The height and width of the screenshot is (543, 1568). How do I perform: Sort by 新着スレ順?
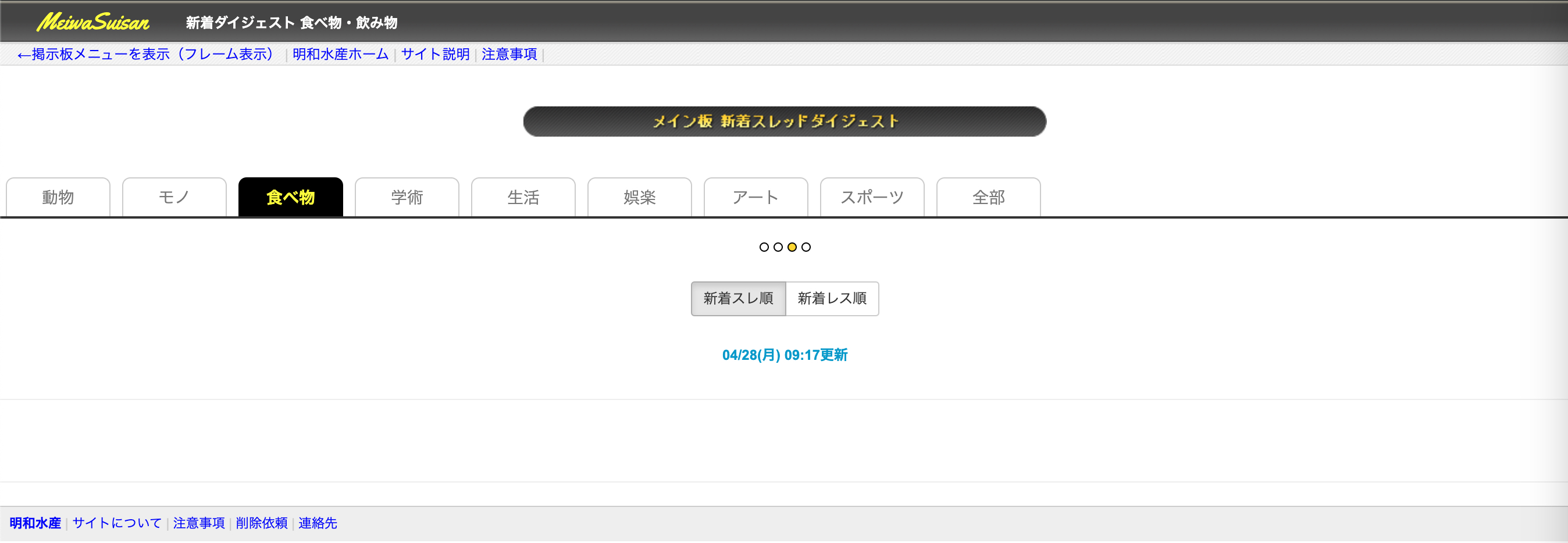coord(739,299)
